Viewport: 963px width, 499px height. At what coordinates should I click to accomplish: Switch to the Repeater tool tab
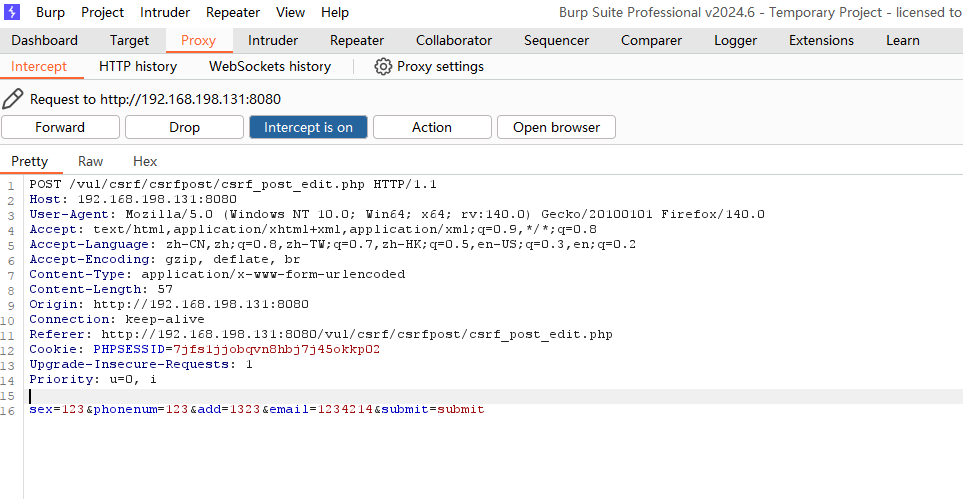coord(357,41)
